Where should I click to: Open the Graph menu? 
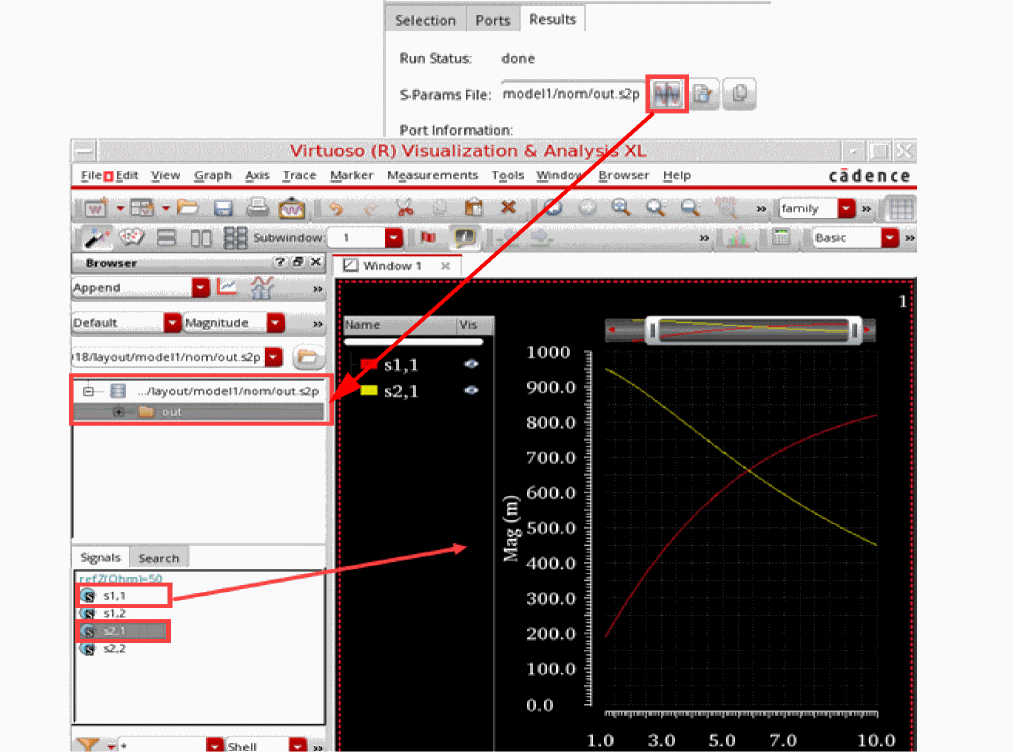pyautogui.click(x=213, y=175)
